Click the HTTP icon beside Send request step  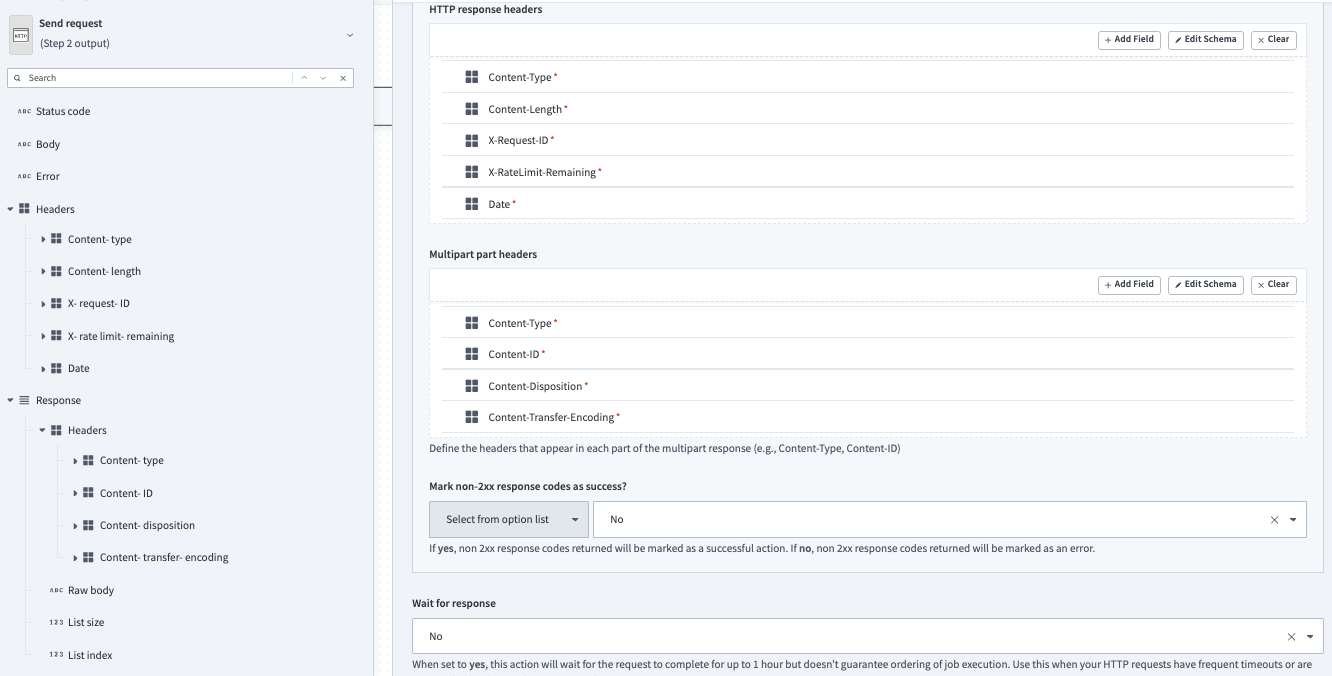pyautogui.click(x=20, y=33)
